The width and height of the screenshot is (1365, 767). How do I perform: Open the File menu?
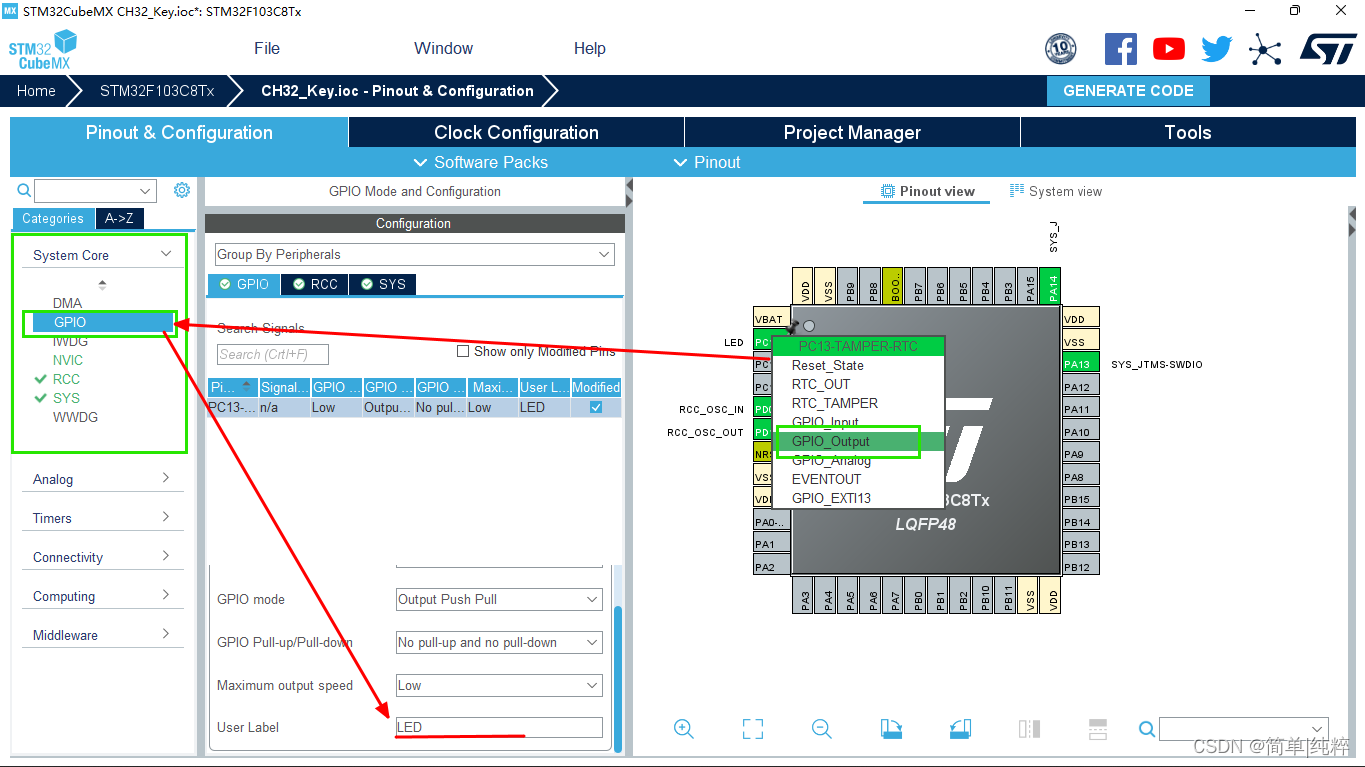point(267,48)
